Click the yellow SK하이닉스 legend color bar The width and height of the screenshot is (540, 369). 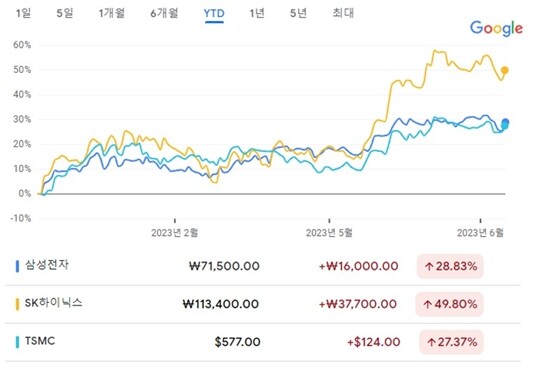[x=17, y=304]
